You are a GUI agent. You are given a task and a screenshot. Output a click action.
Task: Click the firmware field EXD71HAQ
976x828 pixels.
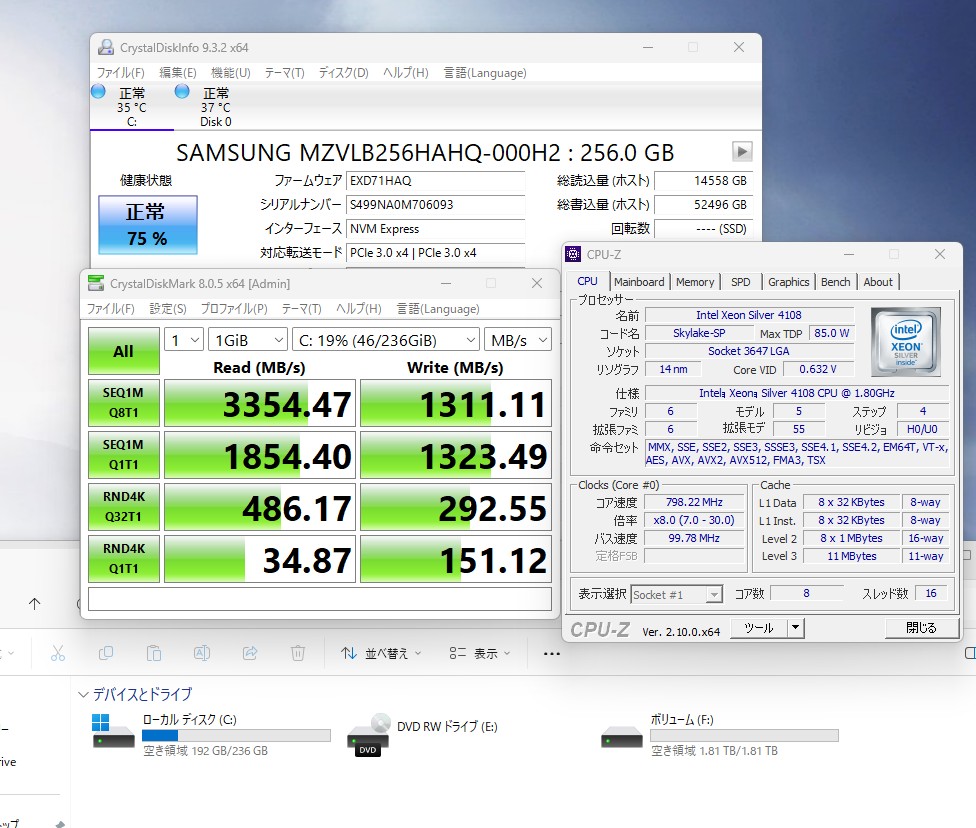point(435,181)
